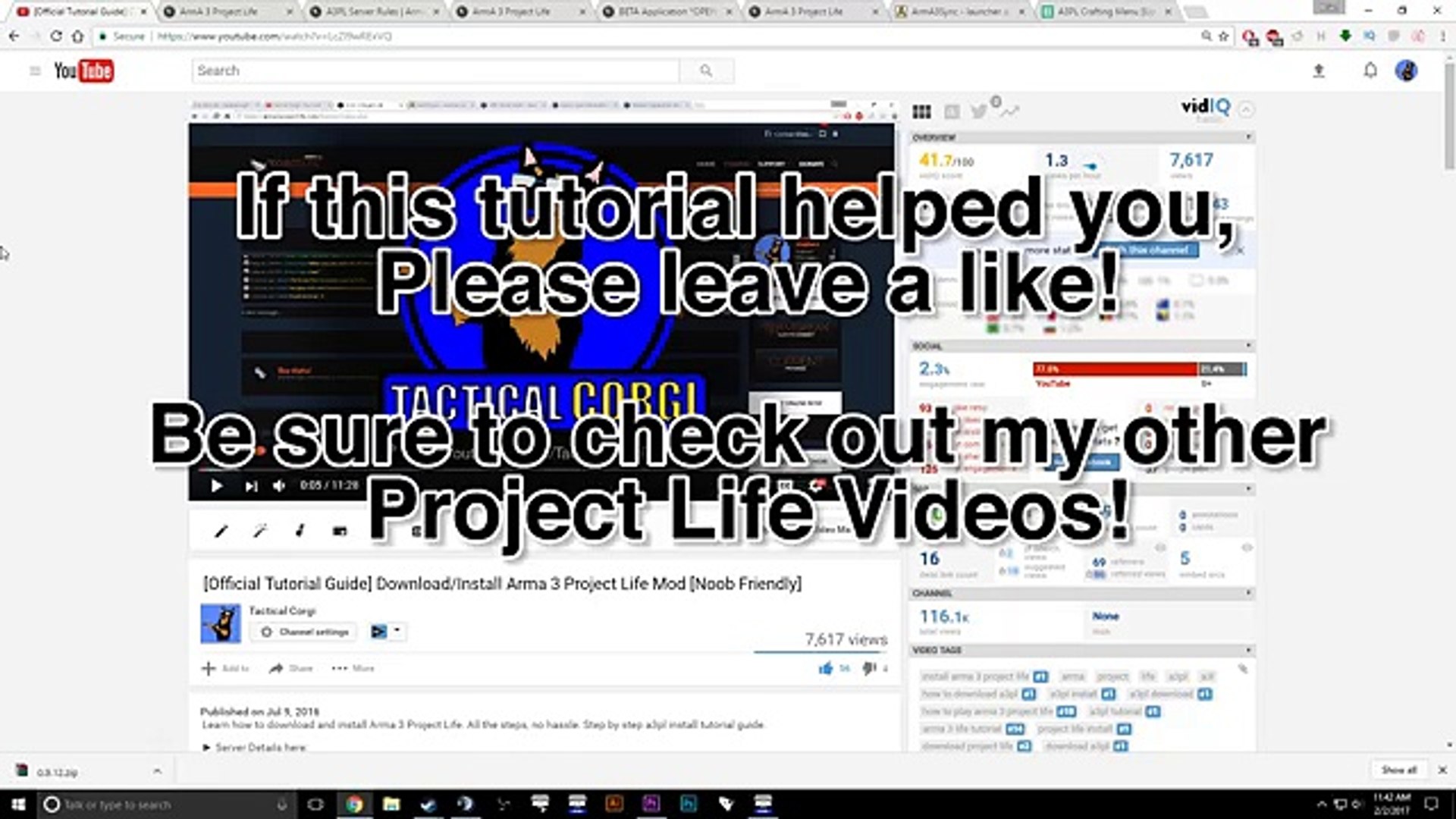This screenshot has height=819, width=1456.
Task: Open the YouTube hamburger guide menu
Action: pos(35,71)
